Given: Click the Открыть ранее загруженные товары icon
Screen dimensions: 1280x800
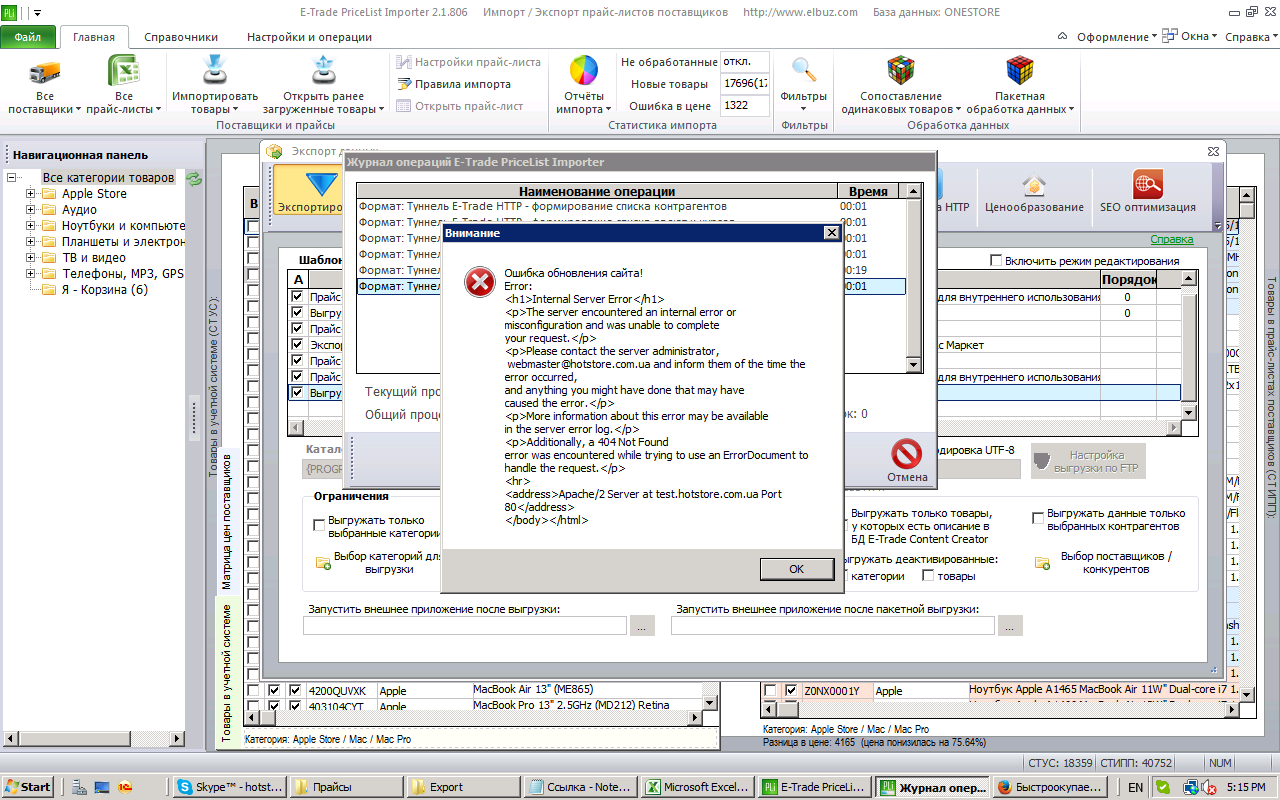Looking at the screenshot, I should tap(322, 72).
